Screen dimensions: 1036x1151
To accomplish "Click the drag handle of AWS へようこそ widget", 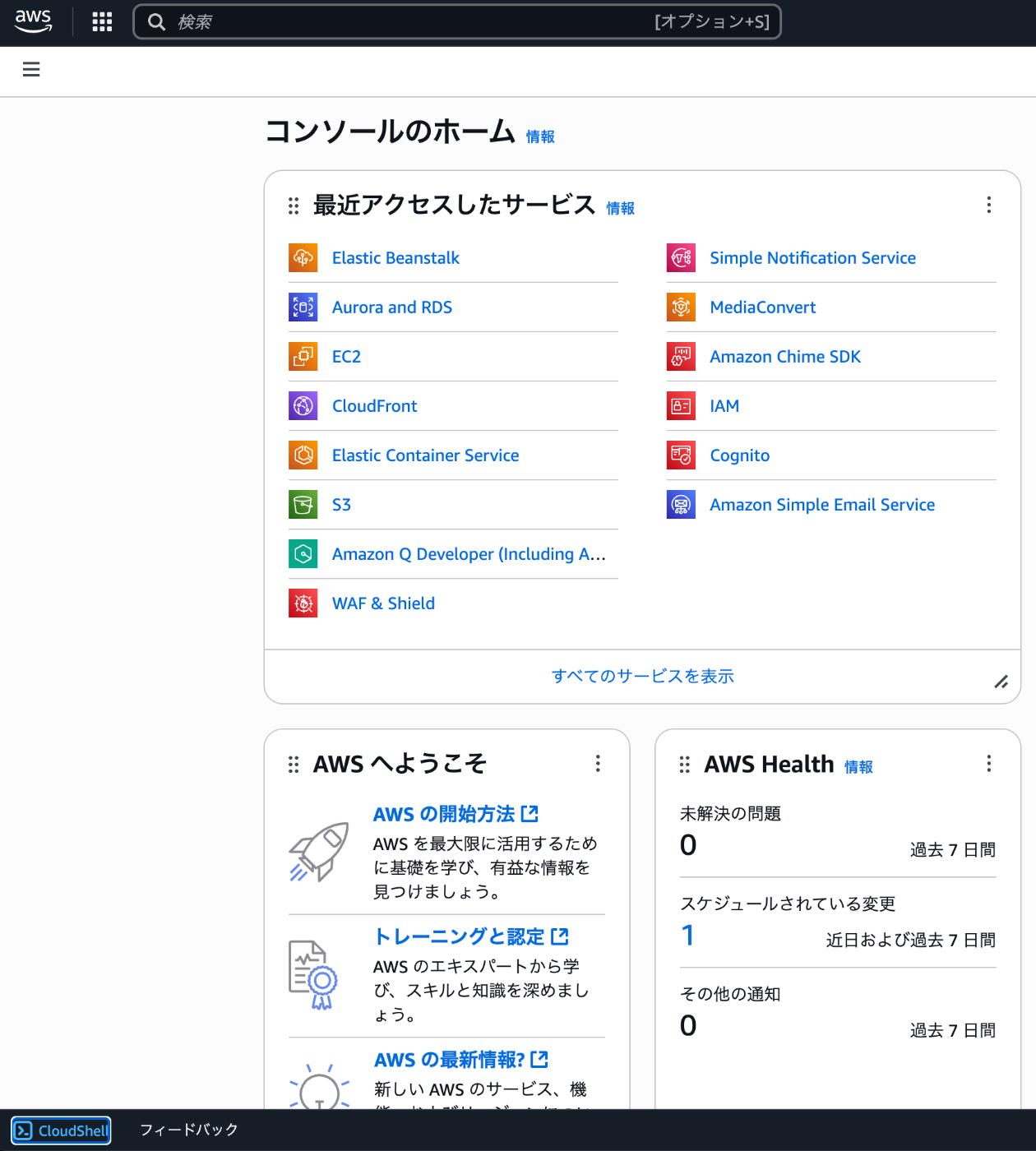I will (294, 765).
